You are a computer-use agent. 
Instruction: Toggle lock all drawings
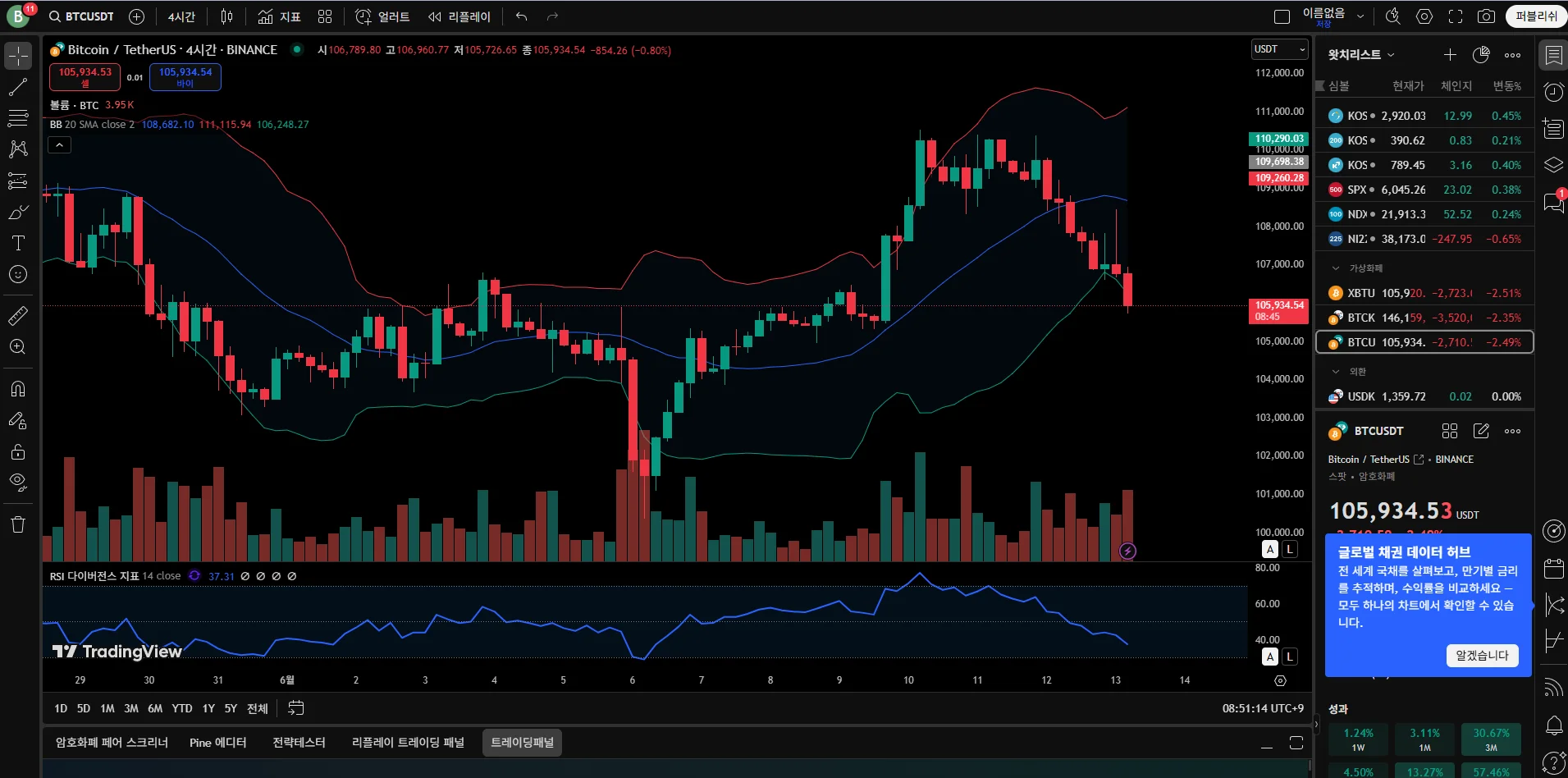click(18, 451)
